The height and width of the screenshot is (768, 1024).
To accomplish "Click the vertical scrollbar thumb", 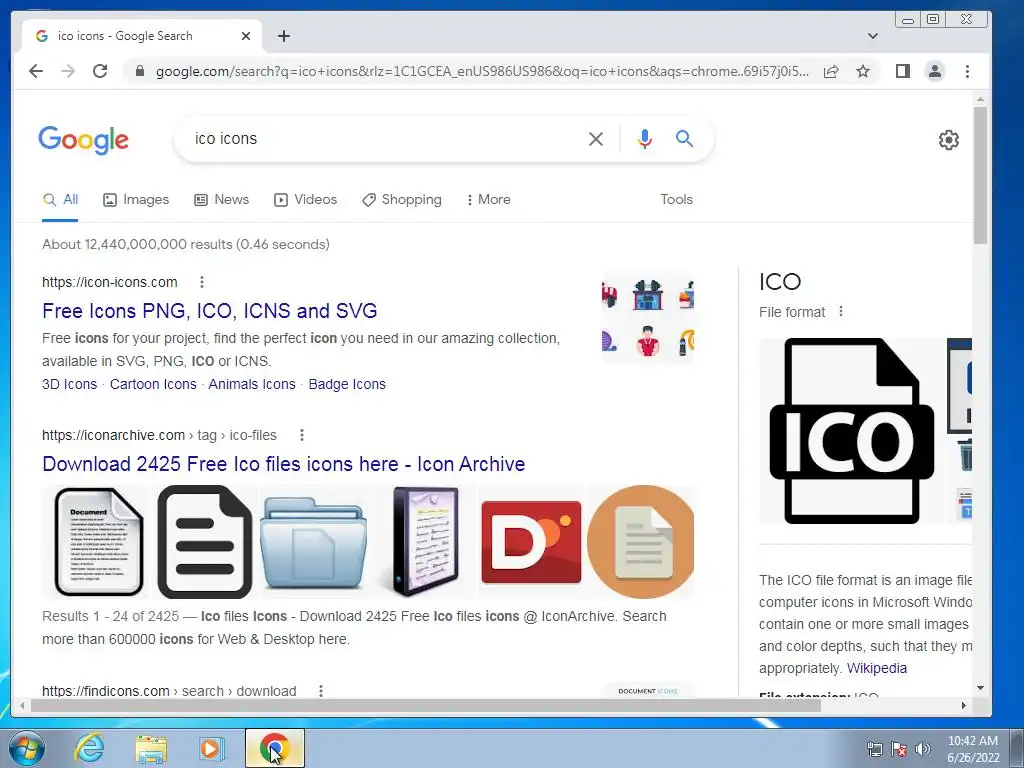I will (980, 175).
